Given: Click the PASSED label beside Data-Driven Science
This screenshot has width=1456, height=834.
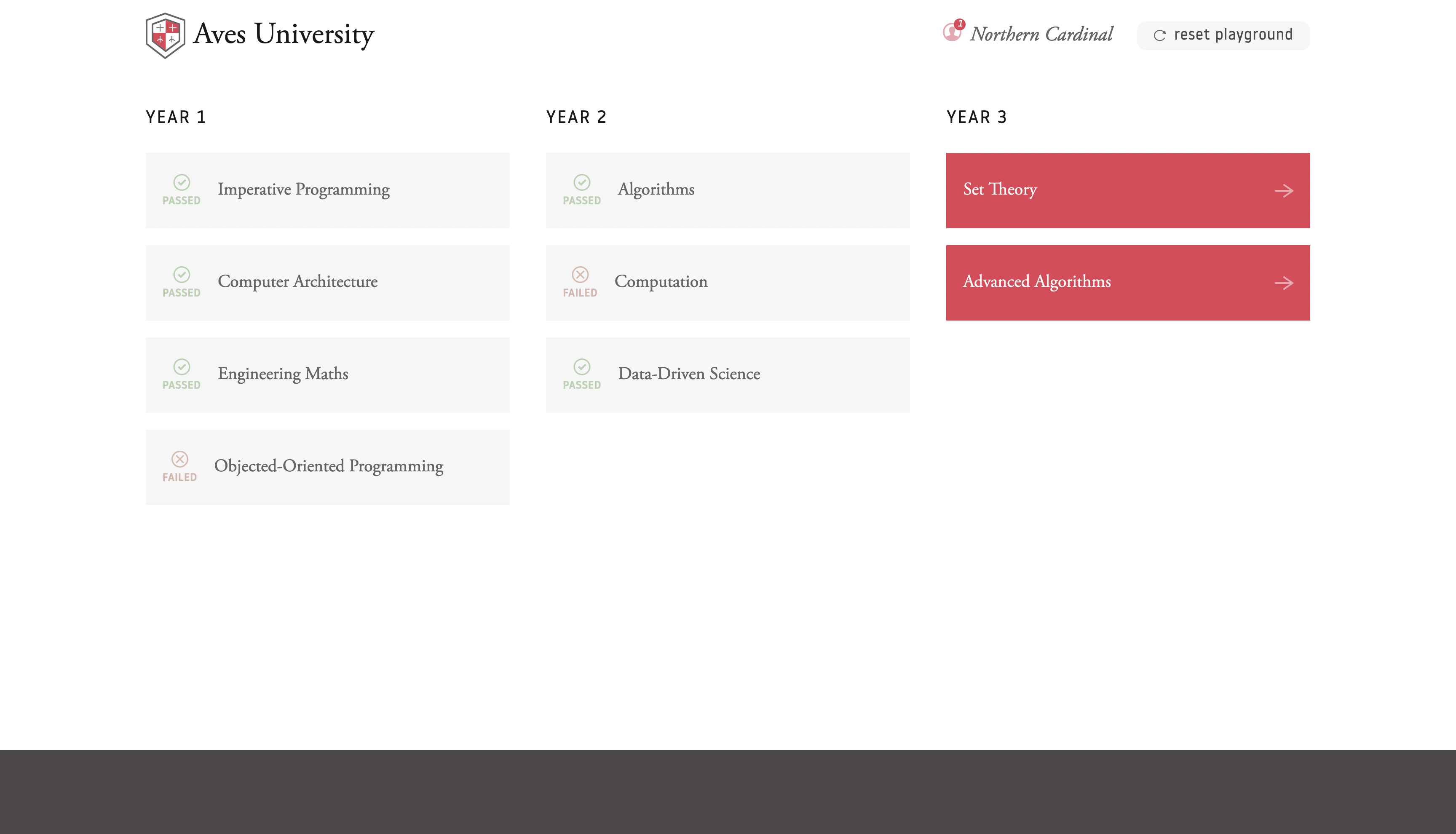Looking at the screenshot, I should 582,385.
